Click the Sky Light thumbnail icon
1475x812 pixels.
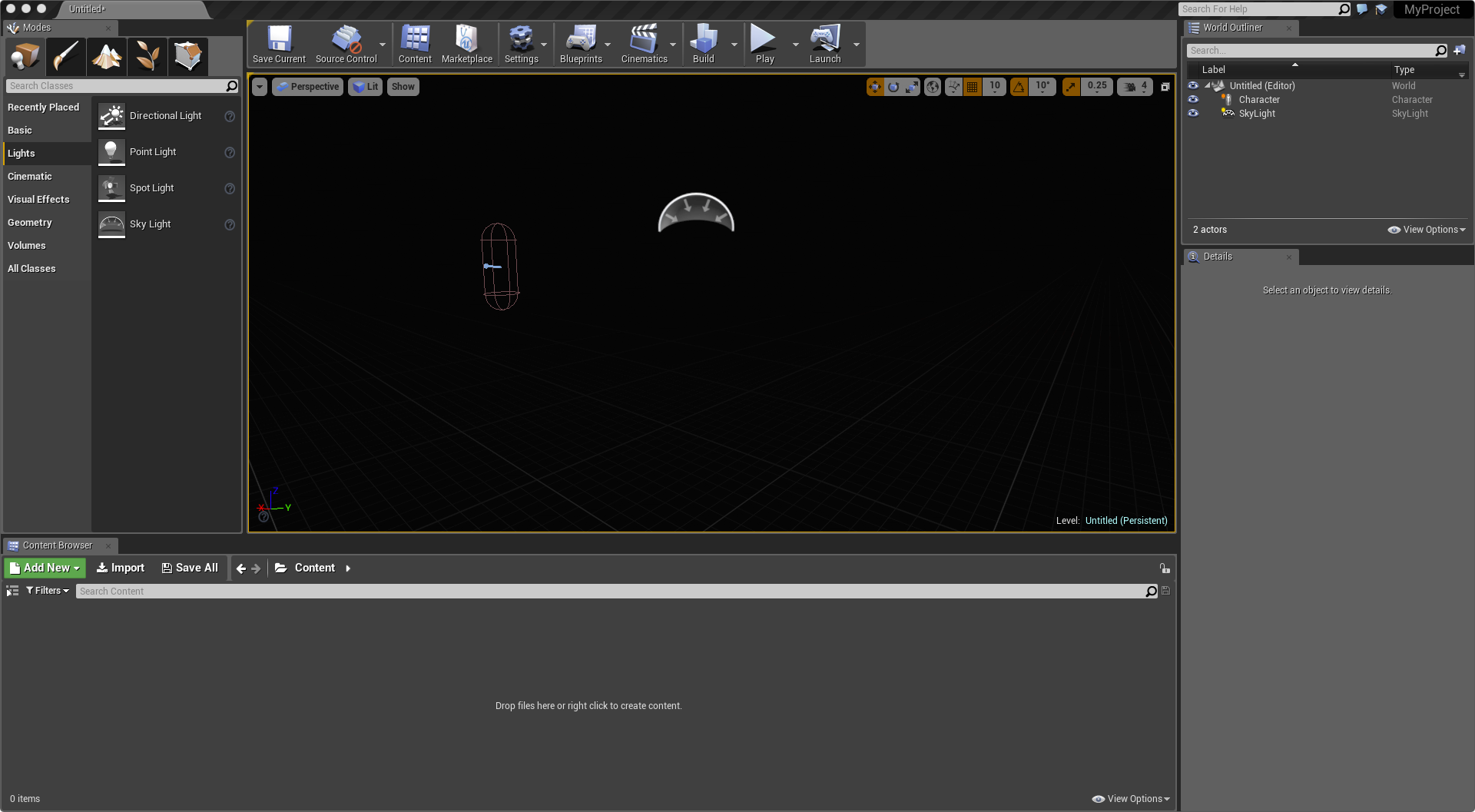[111, 224]
